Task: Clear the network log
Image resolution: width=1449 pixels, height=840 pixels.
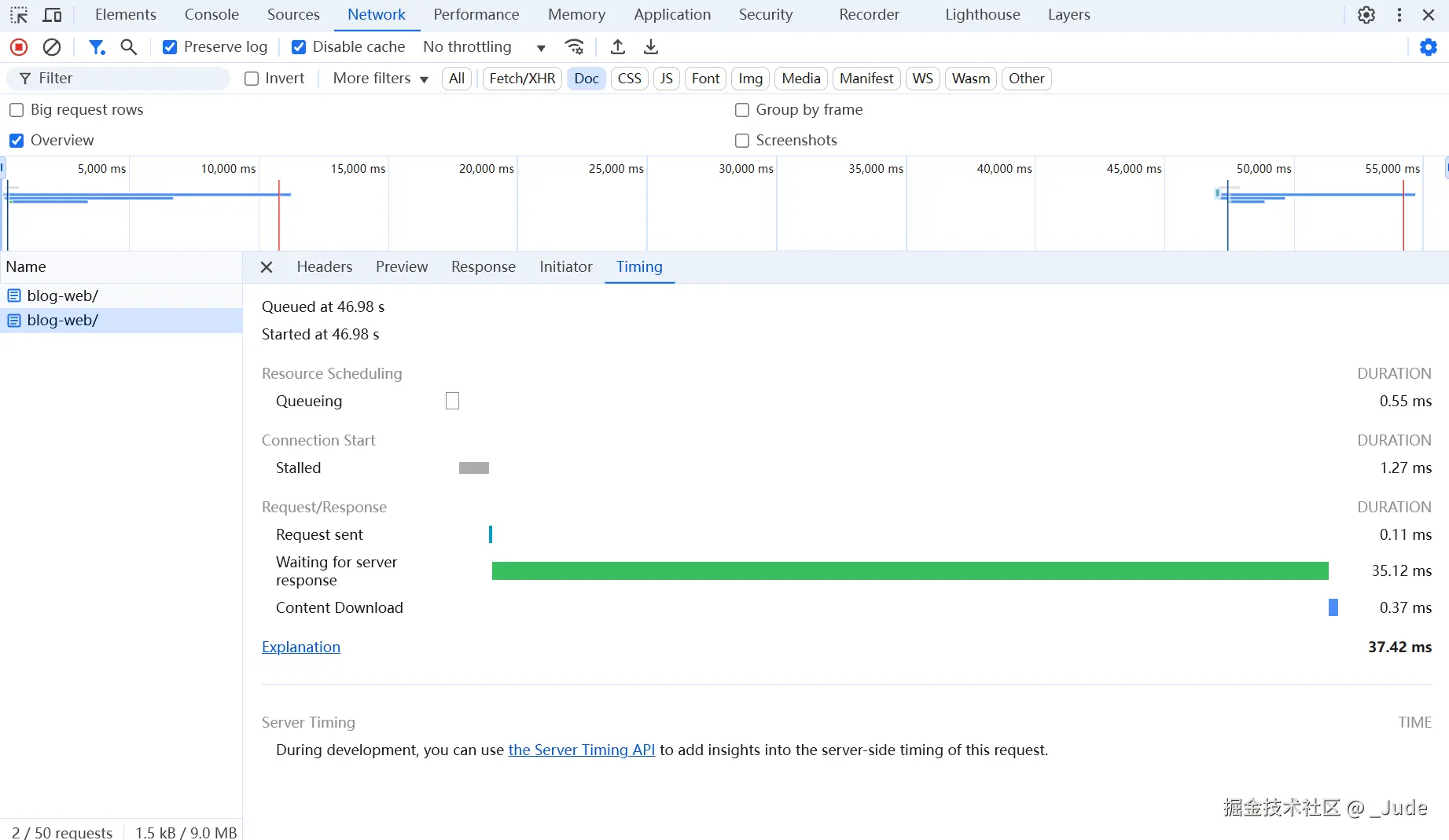Action: click(x=52, y=47)
